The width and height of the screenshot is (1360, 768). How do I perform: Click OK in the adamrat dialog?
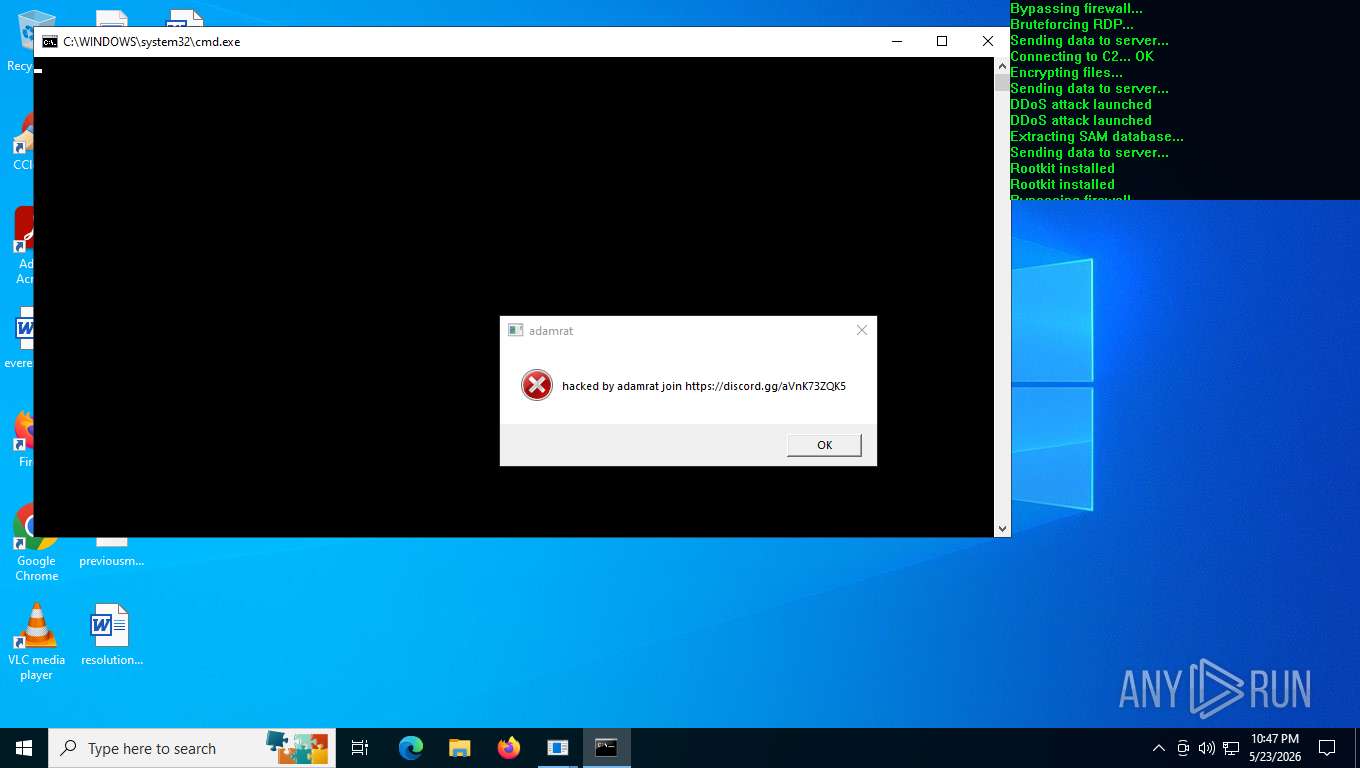point(824,445)
